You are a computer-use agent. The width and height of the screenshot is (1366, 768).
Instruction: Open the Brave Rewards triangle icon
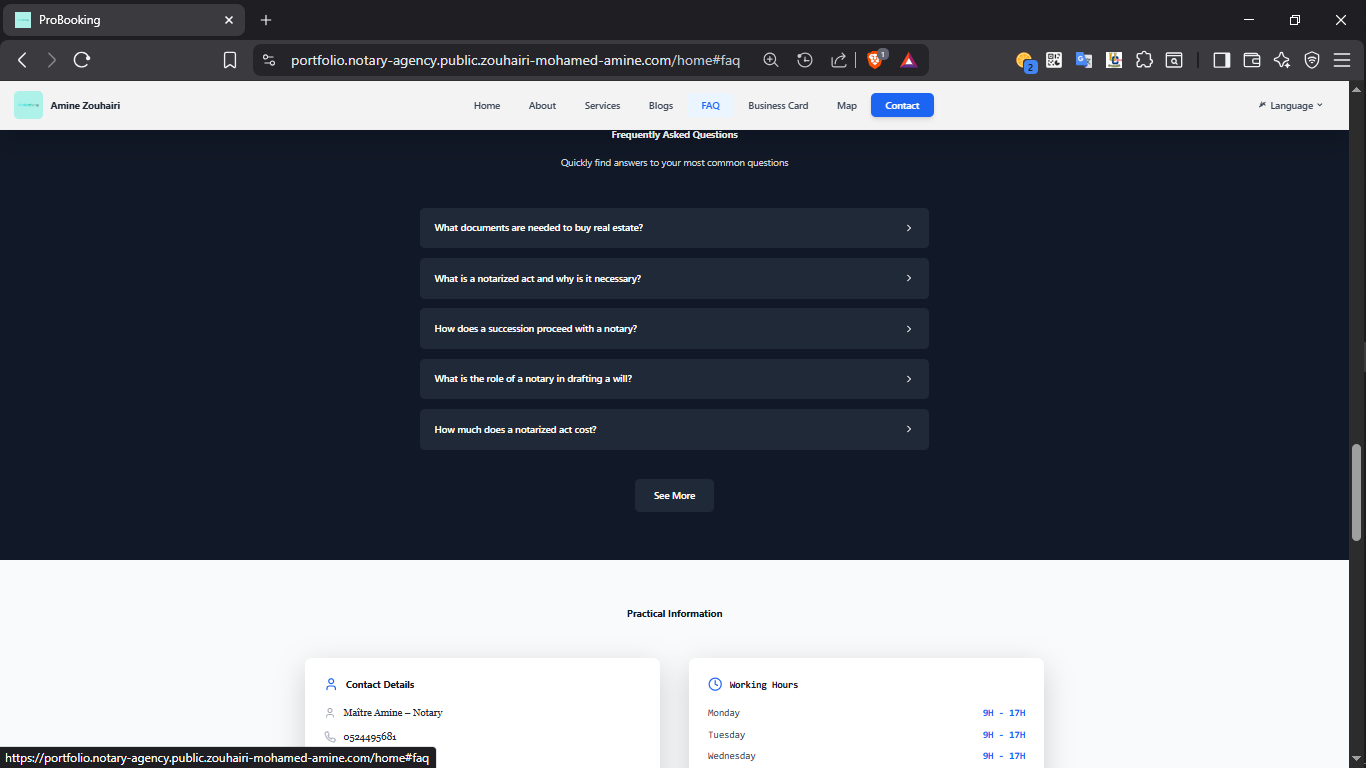907,59
